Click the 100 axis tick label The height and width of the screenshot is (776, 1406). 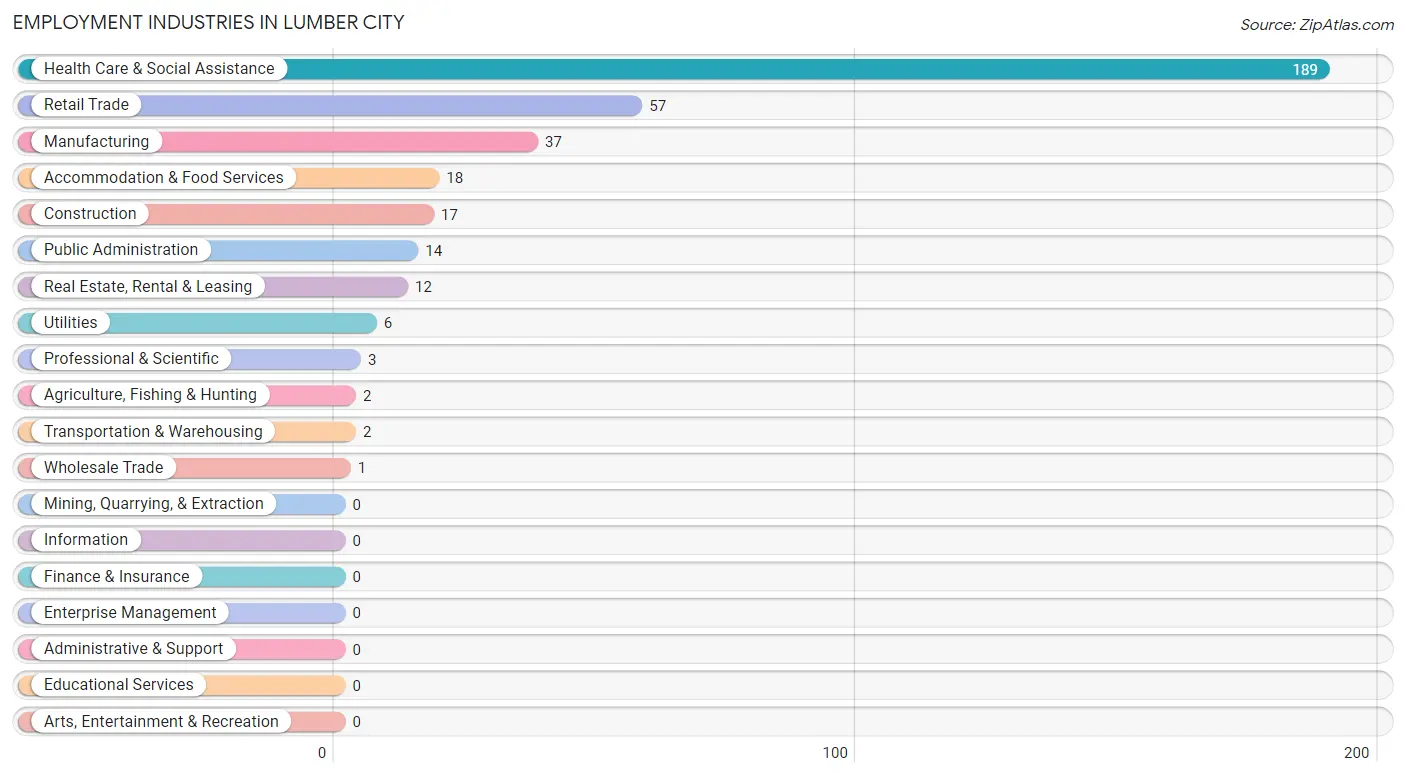point(835,753)
